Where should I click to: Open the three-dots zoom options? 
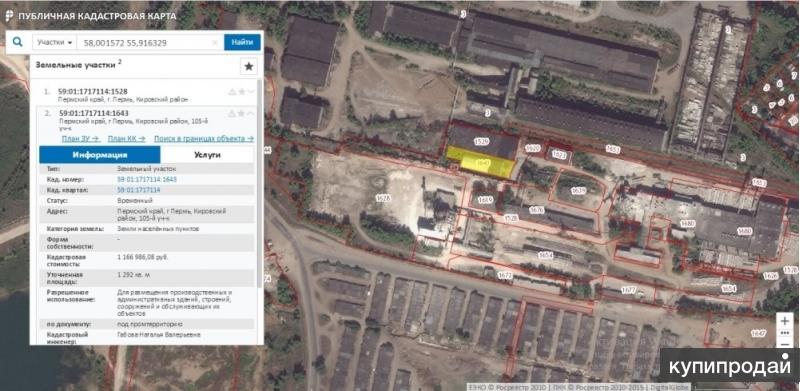pos(785,333)
